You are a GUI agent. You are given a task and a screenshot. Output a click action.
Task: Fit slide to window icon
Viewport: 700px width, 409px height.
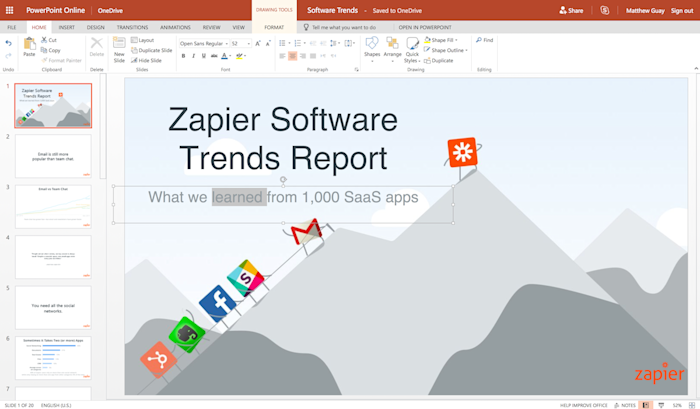pyautogui.click(x=692, y=405)
